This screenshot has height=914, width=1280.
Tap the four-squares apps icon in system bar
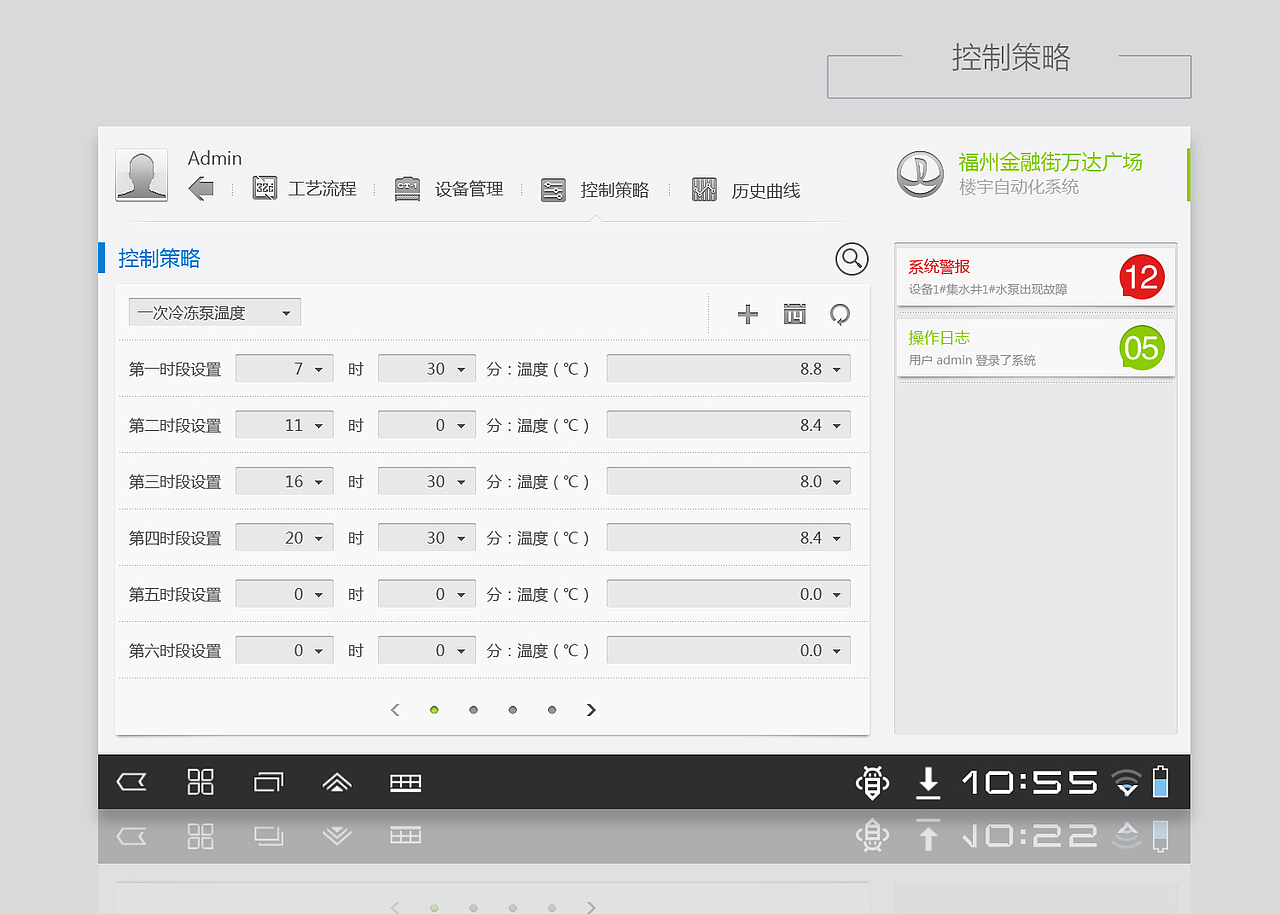(x=201, y=782)
